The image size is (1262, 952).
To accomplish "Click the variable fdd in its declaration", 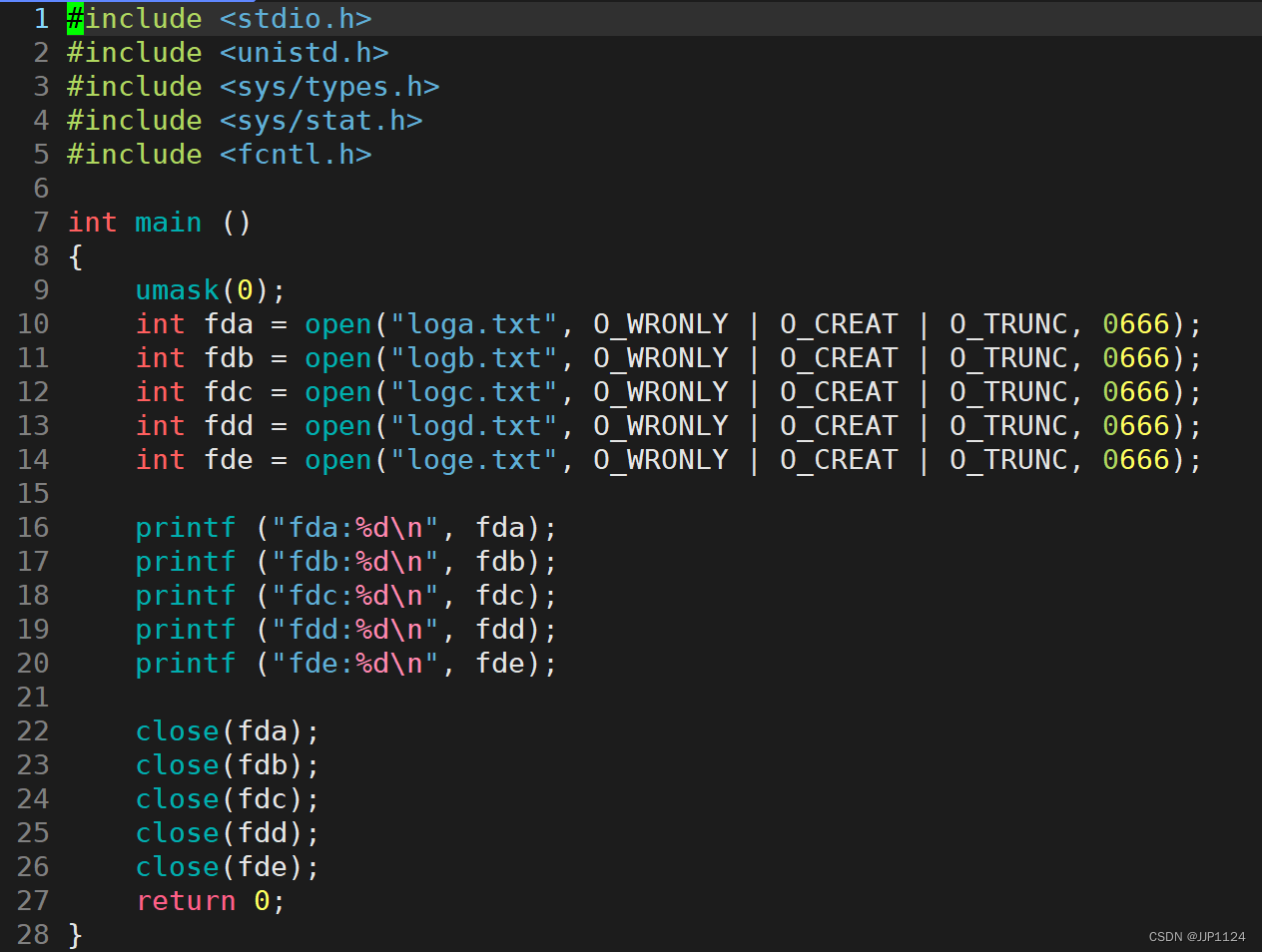I will click(229, 426).
